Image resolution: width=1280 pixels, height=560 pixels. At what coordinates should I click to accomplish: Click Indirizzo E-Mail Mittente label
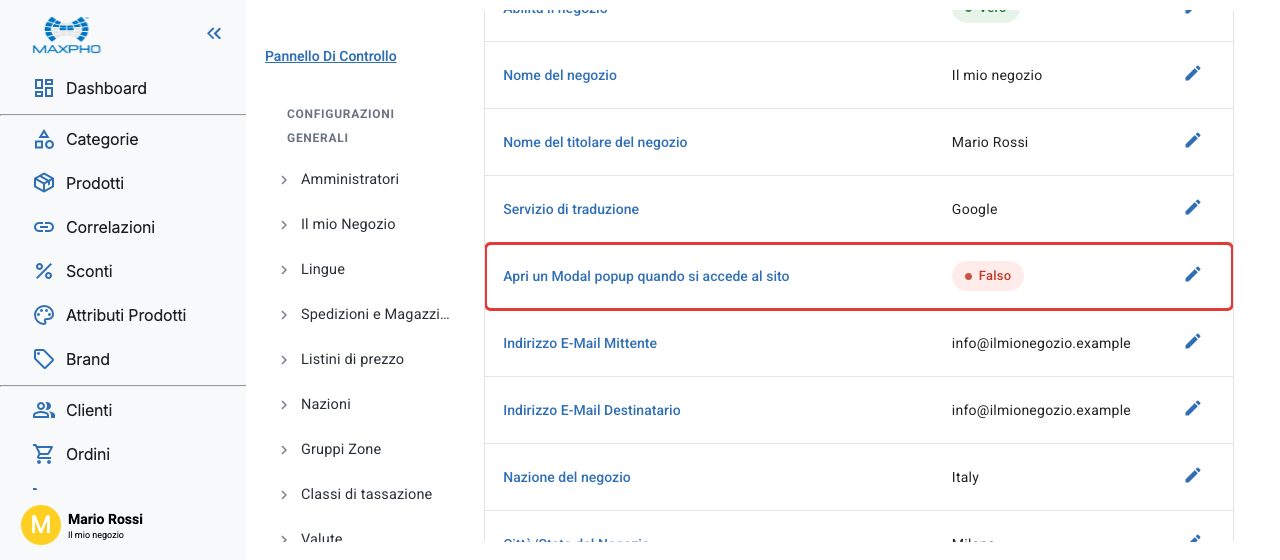pyautogui.click(x=580, y=343)
